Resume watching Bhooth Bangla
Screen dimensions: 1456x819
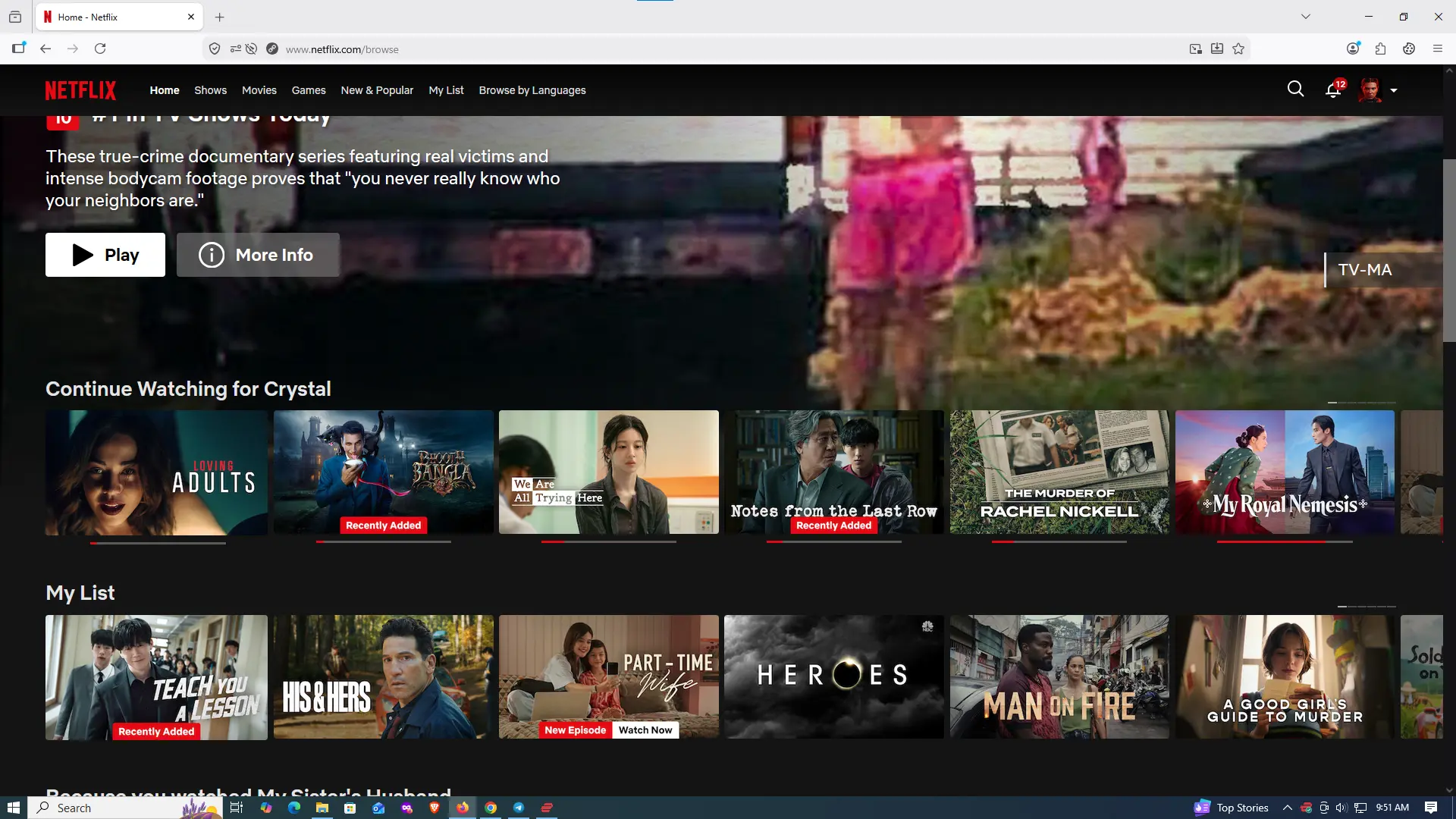(384, 472)
